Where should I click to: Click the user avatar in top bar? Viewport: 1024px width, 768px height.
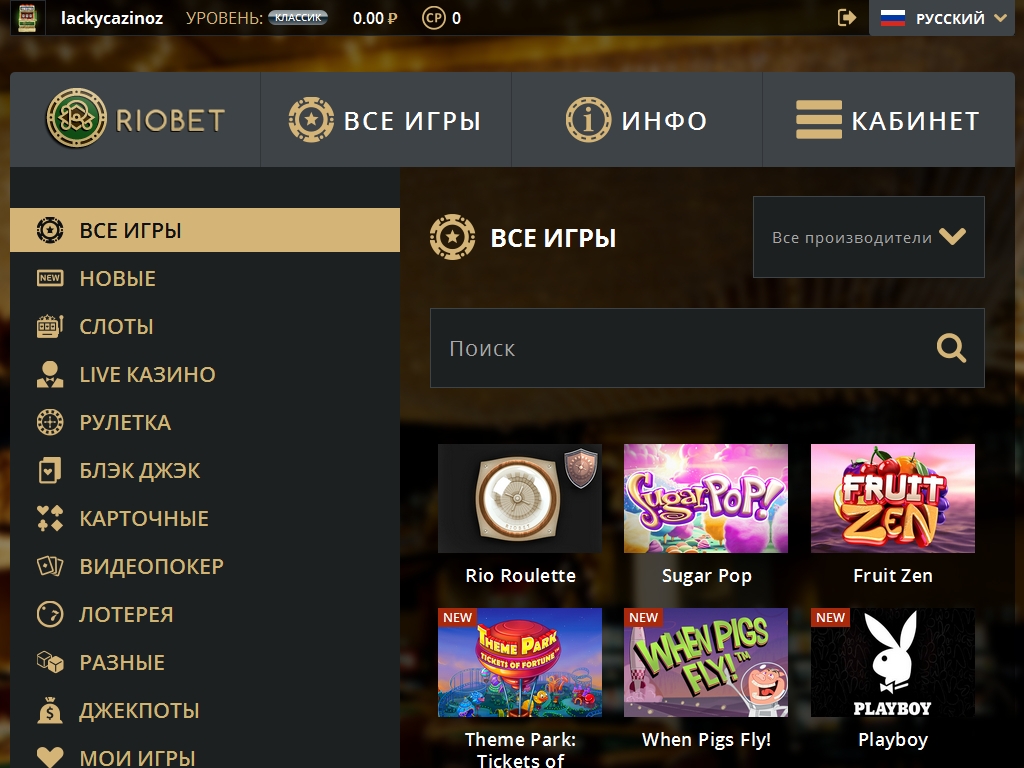coord(27,18)
